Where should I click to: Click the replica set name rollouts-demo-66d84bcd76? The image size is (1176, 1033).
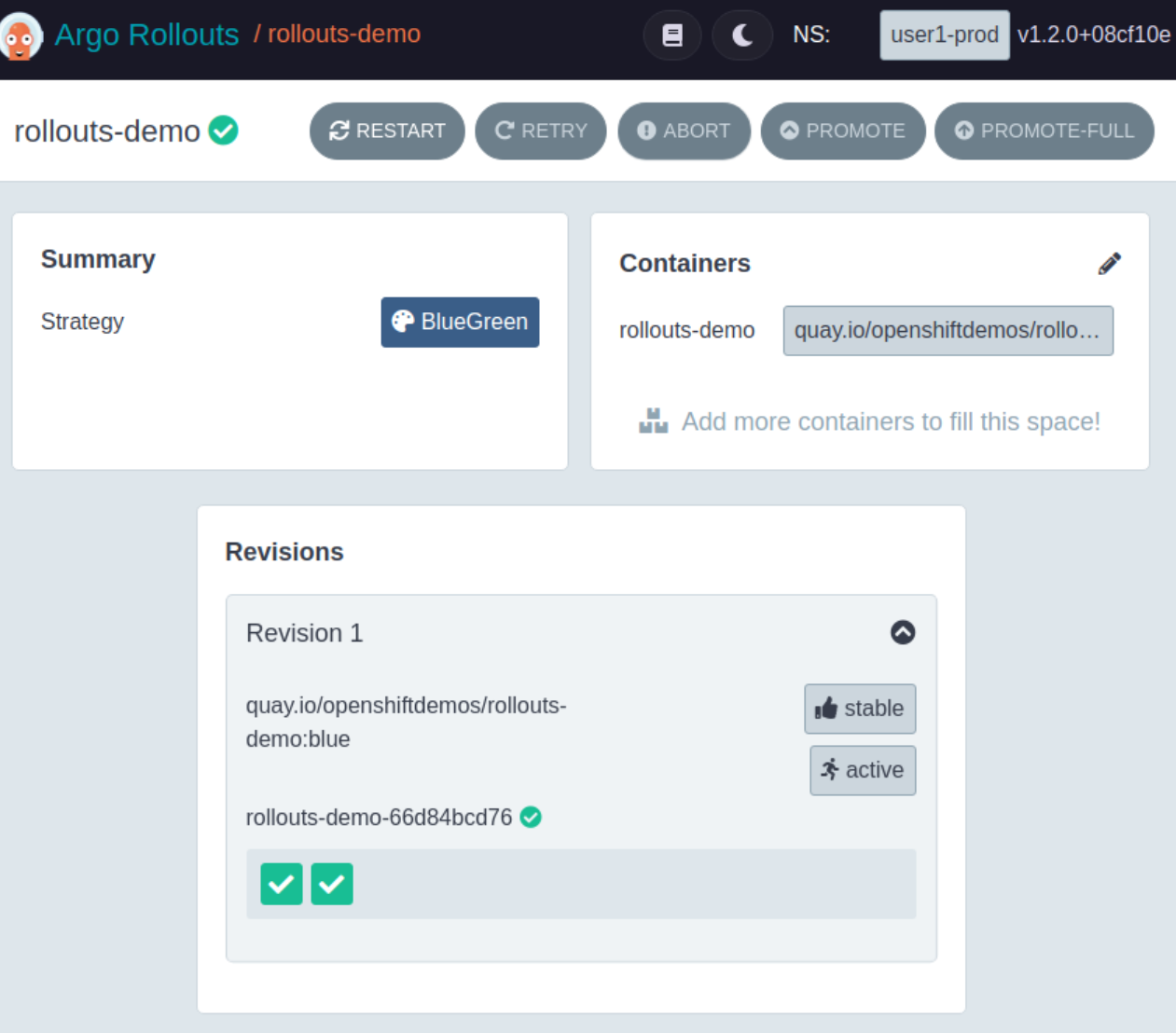click(379, 818)
